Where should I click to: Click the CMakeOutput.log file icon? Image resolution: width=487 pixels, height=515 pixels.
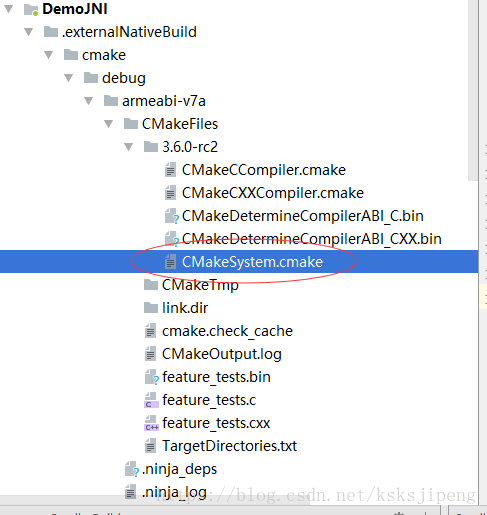tap(150, 354)
